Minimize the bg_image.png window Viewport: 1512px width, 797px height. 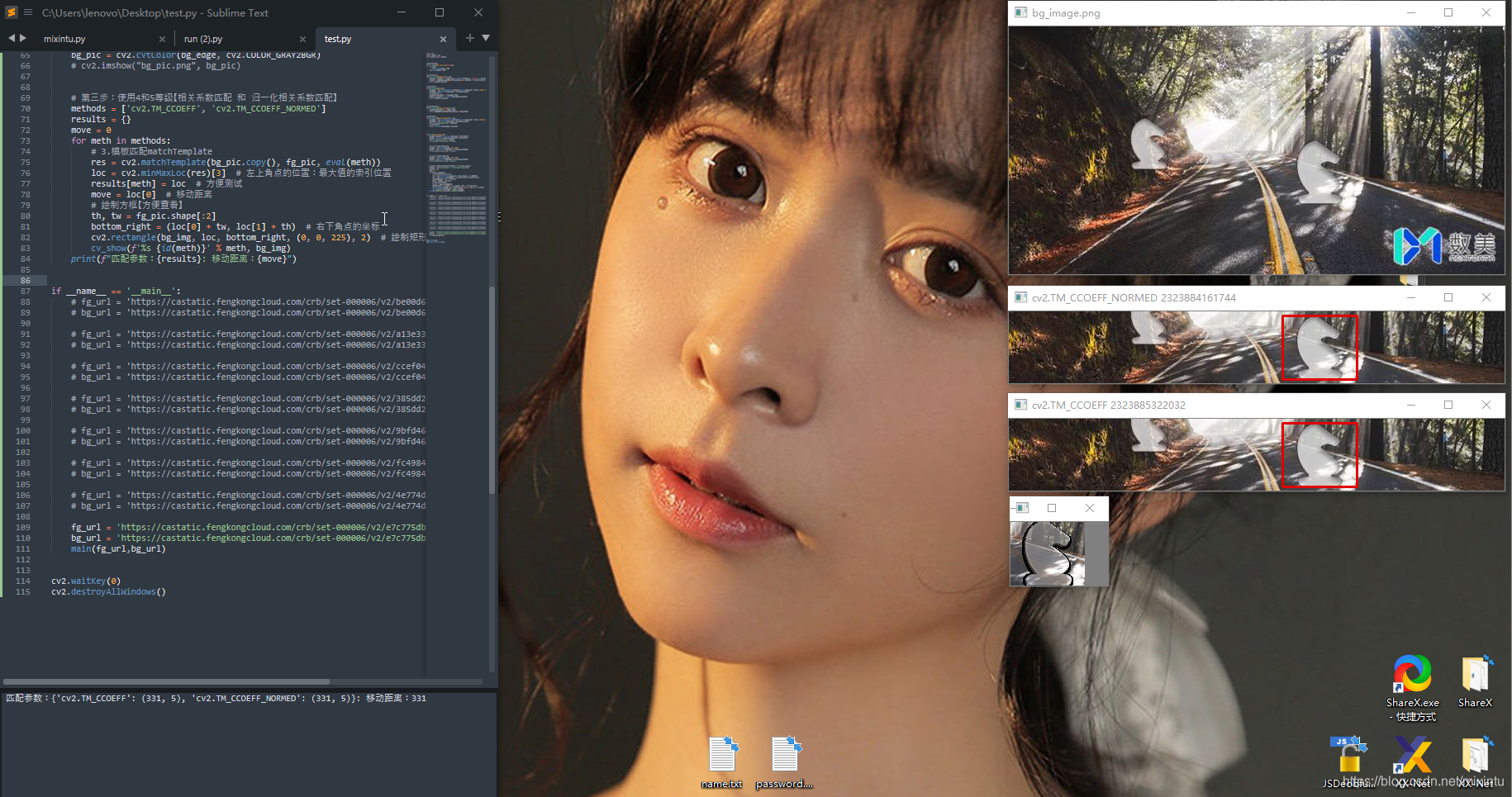pyautogui.click(x=1411, y=12)
